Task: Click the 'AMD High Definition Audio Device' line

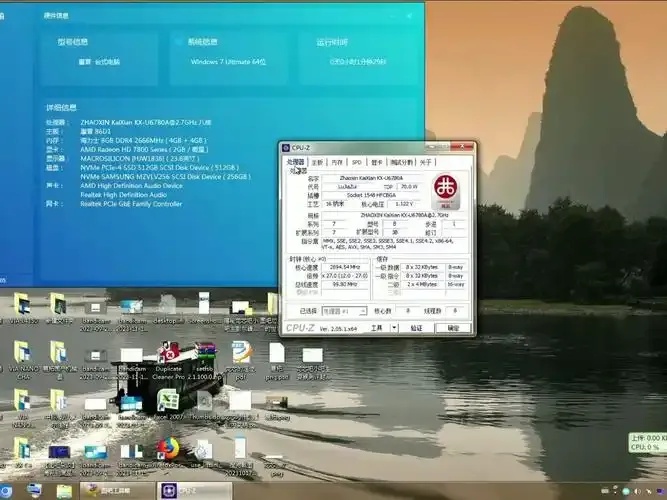Action: point(131,186)
